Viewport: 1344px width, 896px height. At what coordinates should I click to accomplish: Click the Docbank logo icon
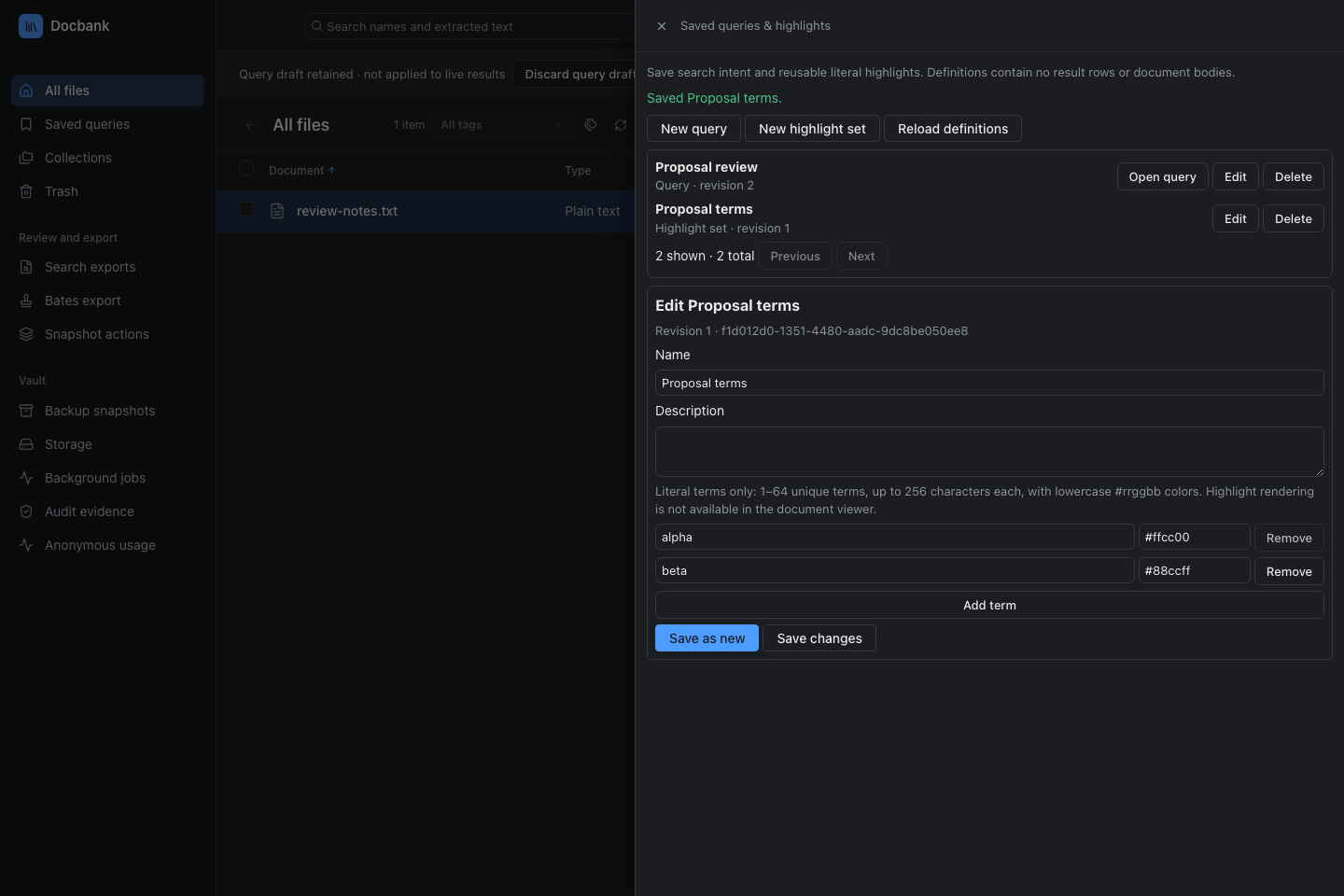[x=31, y=26]
